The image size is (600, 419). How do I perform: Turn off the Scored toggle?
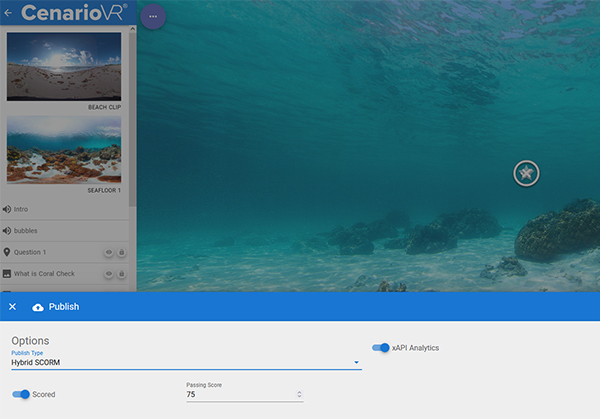click(21, 394)
